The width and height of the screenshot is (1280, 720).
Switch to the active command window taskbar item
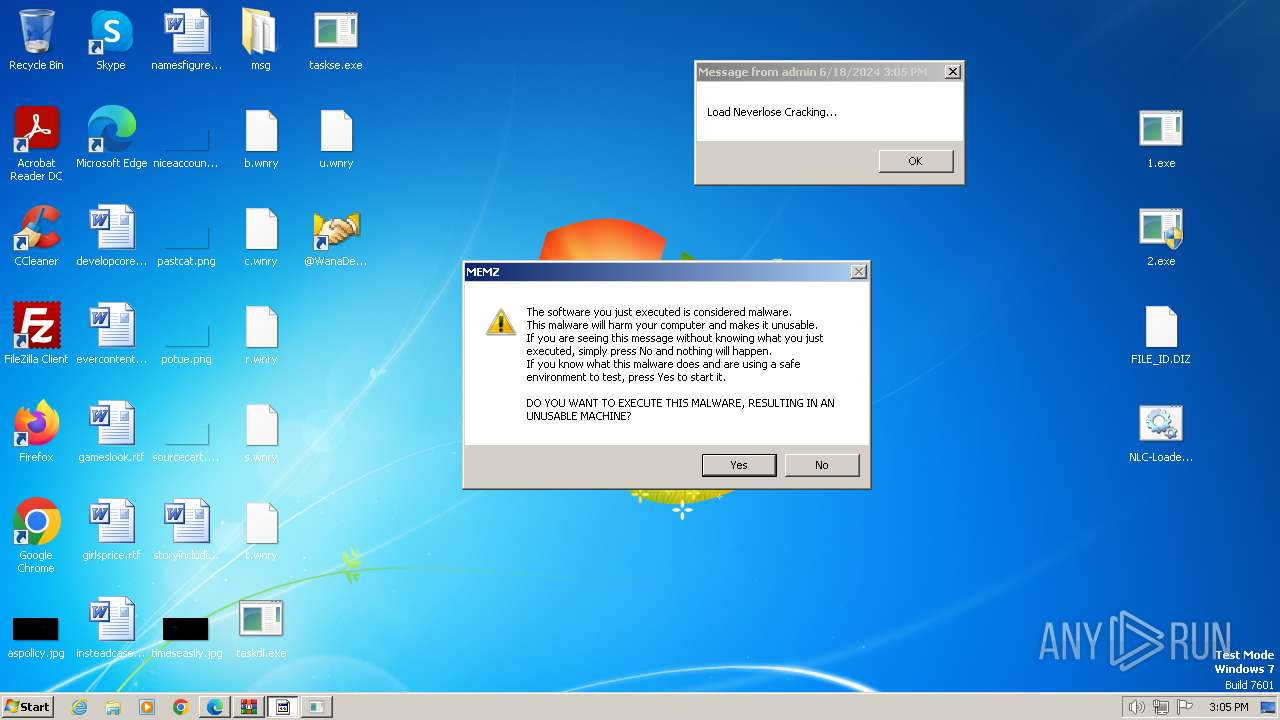tap(283, 707)
